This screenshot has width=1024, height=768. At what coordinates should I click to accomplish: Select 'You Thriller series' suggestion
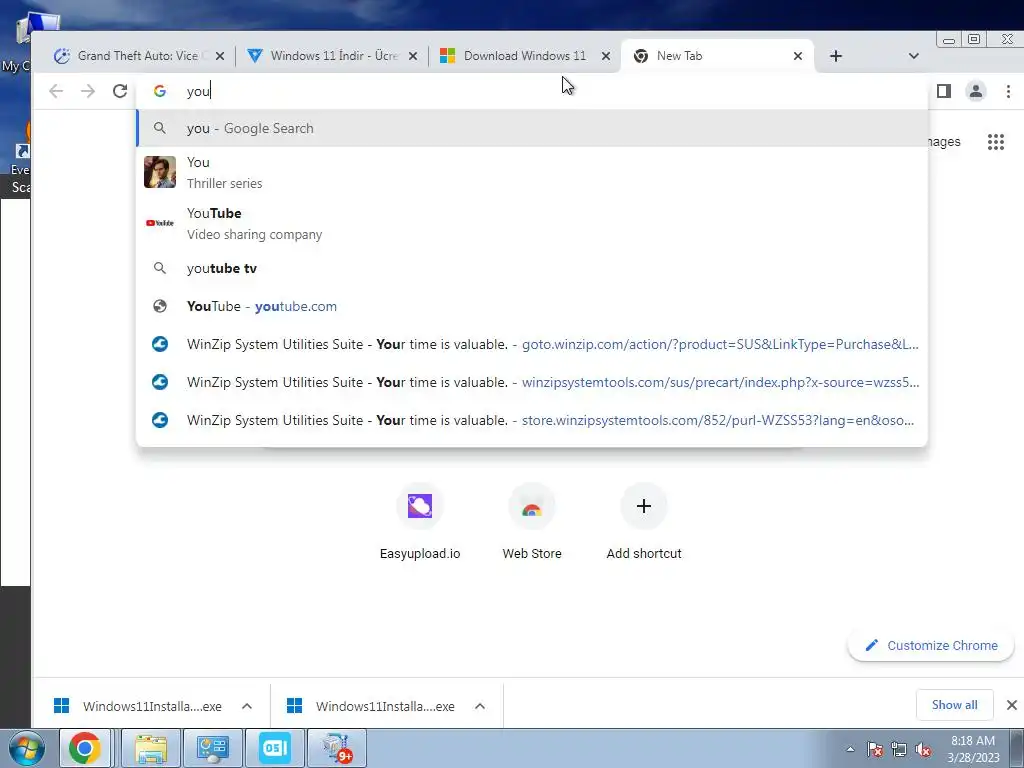pyautogui.click(x=532, y=172)
